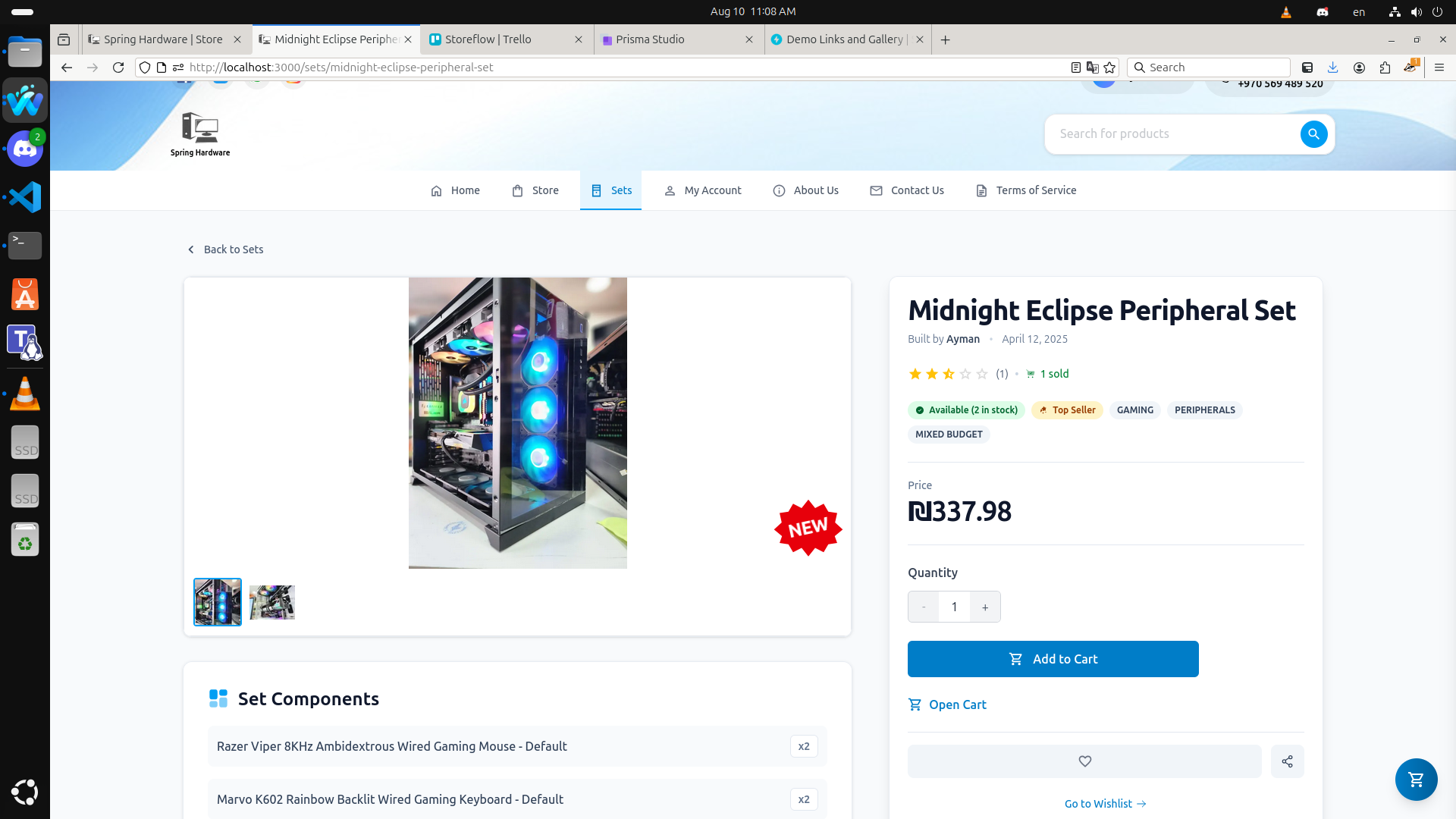
Task: Launch Visual Studio Code from the dock
Action: click(25, 197)
